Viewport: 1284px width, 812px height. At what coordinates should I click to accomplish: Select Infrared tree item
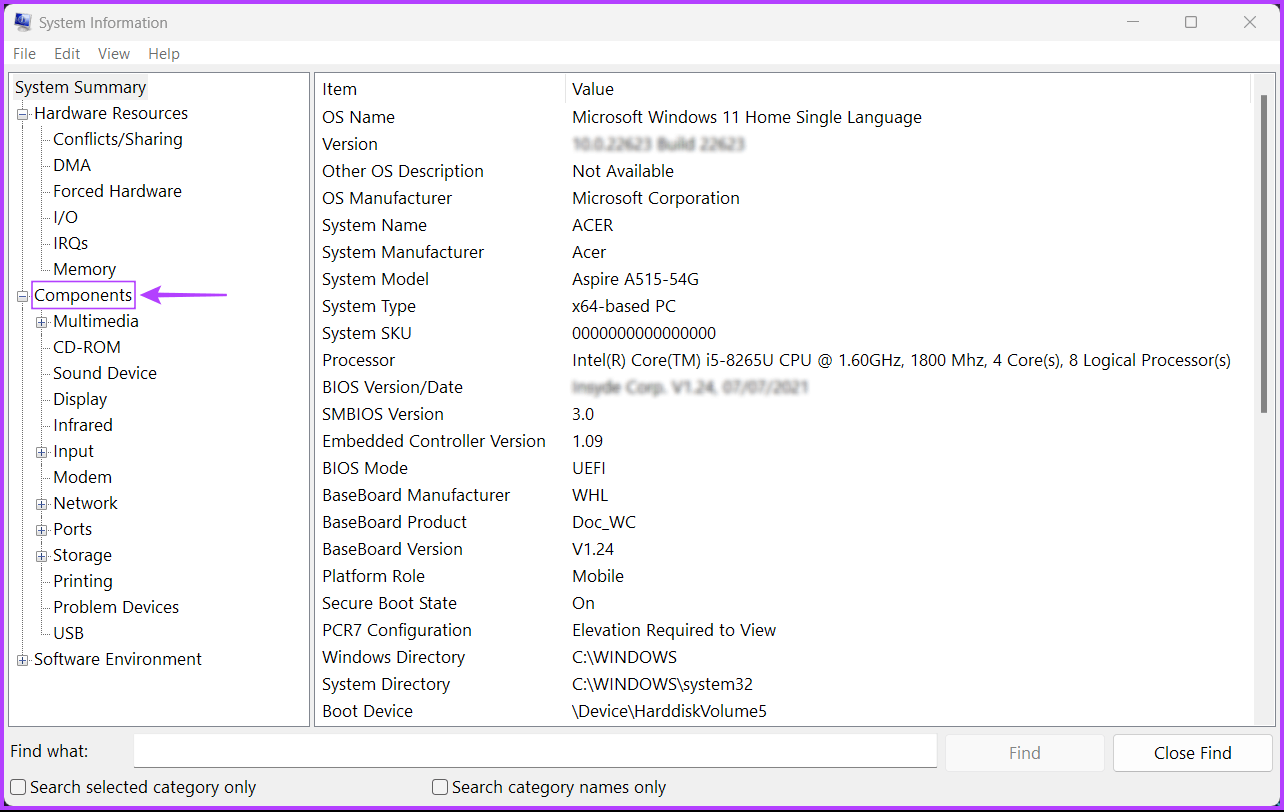(83, 425)
